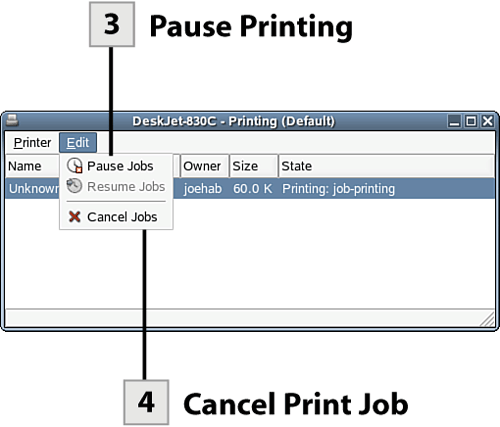500x427 pixels.
Task: Sort jobs by Owner column header
Action: tap(205, 166)
